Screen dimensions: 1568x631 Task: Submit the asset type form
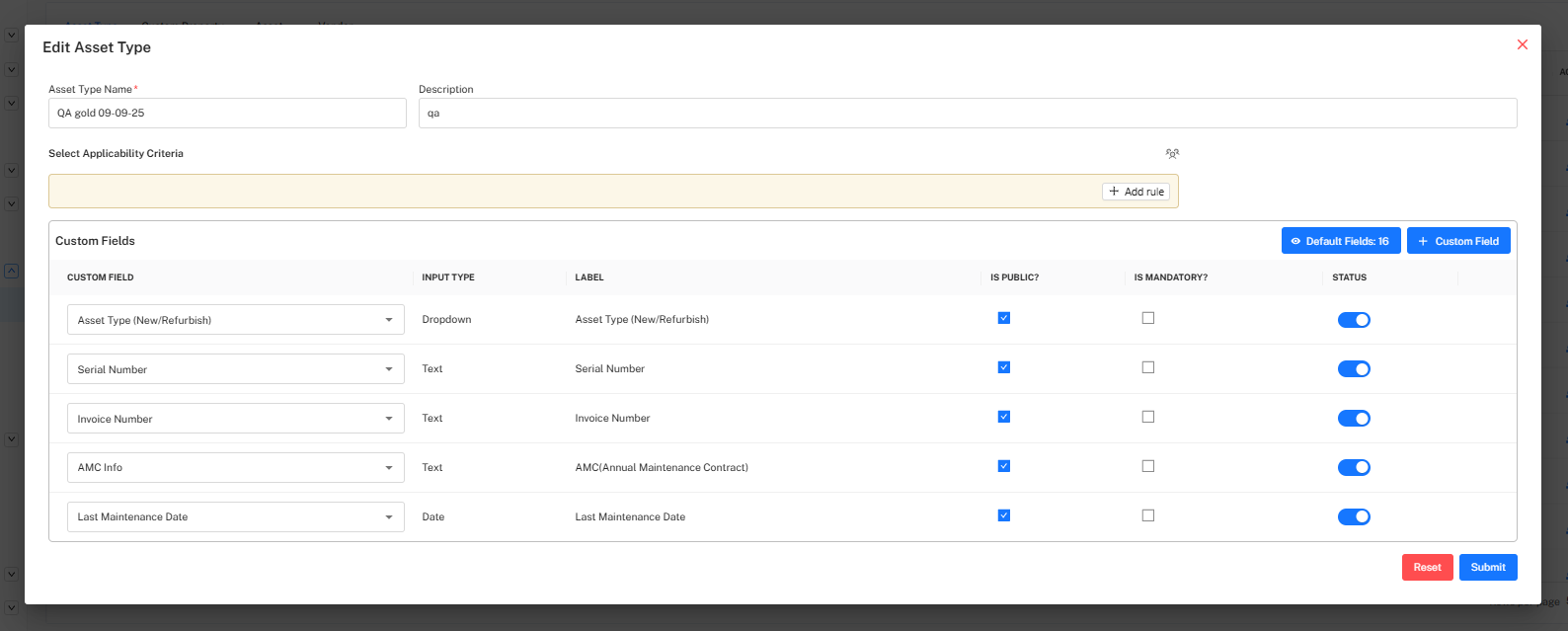coord(1488,567)
